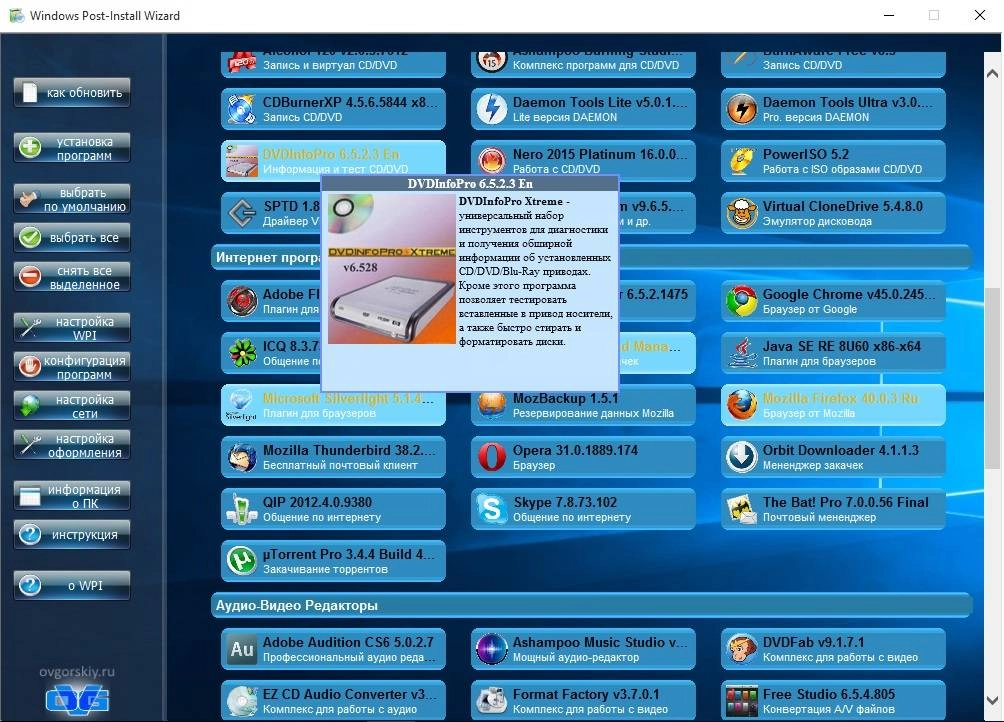The image size is (1004, 722).
Task: Click the Mozilla Firefox icon
Action: pos(741,405)
